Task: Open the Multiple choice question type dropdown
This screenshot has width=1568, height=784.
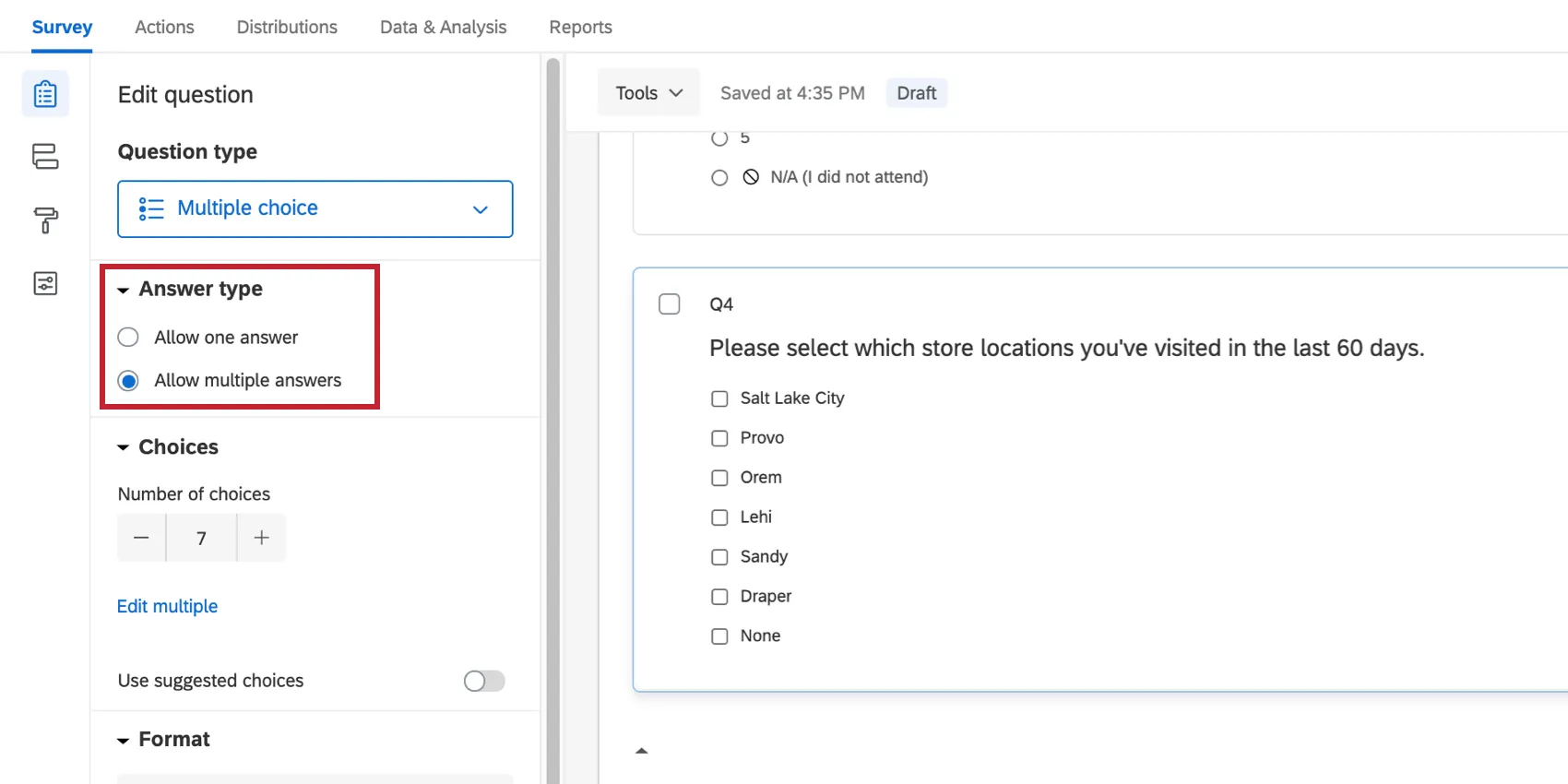Action: 315,209
